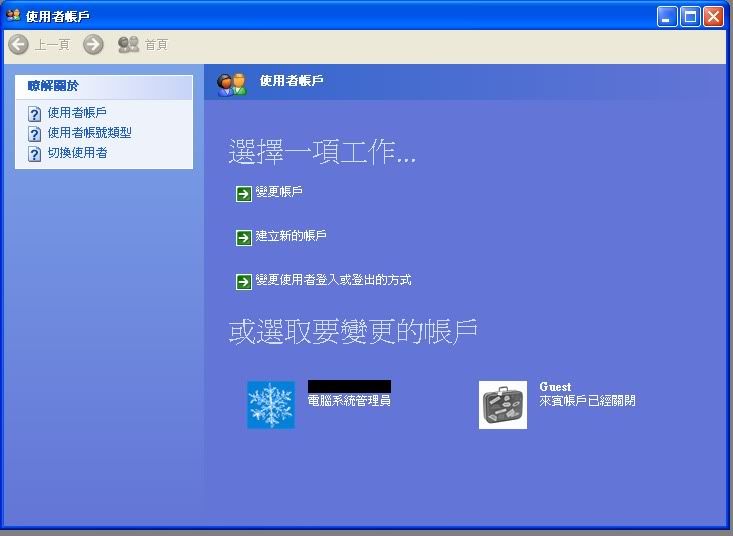Viewport: 733px width, 536px height.
Task: Click green arrow icon beside 建立新的帳戶
Action: click(244, 238)
